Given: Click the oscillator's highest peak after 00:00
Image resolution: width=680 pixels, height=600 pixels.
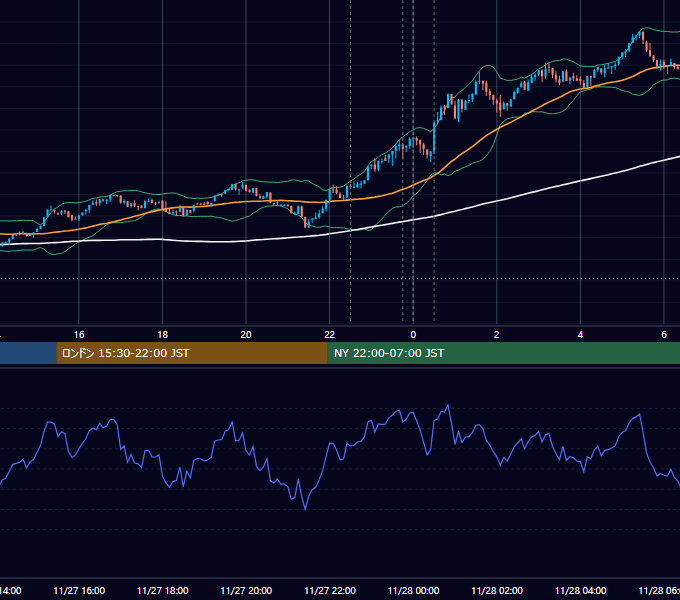Looking at the screenshot, I should [448, 407].
